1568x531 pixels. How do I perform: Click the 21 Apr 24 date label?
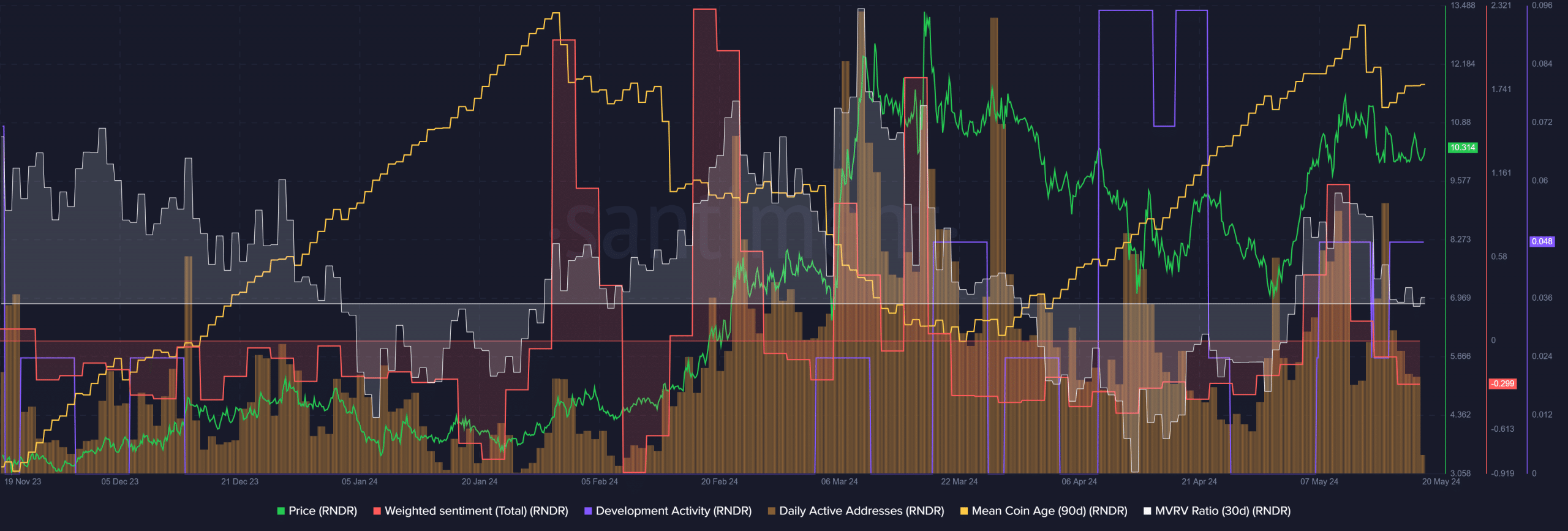tap(1199, 481)
